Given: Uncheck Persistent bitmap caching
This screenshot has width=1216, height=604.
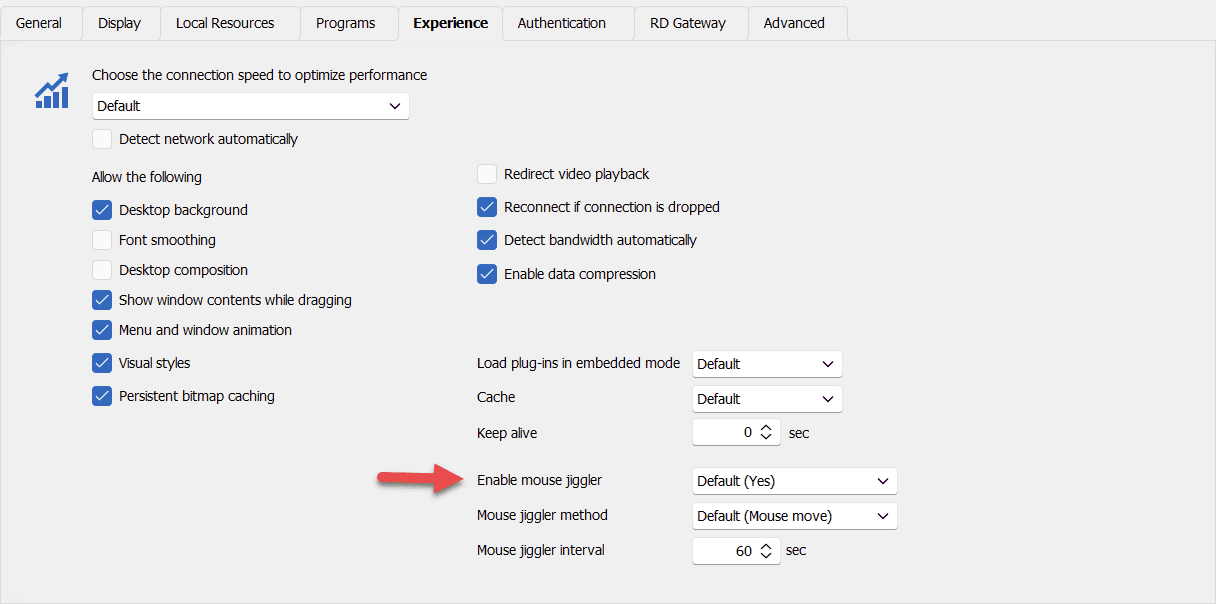Looking at the screenshot, I should (102, 396).
